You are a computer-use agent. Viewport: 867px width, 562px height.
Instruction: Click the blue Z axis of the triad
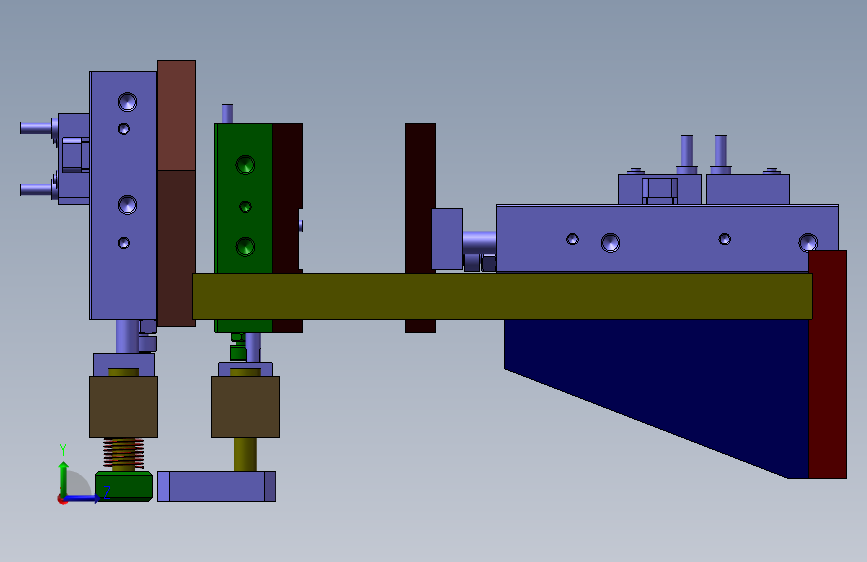pyautogui.click(x=81, y=498)
